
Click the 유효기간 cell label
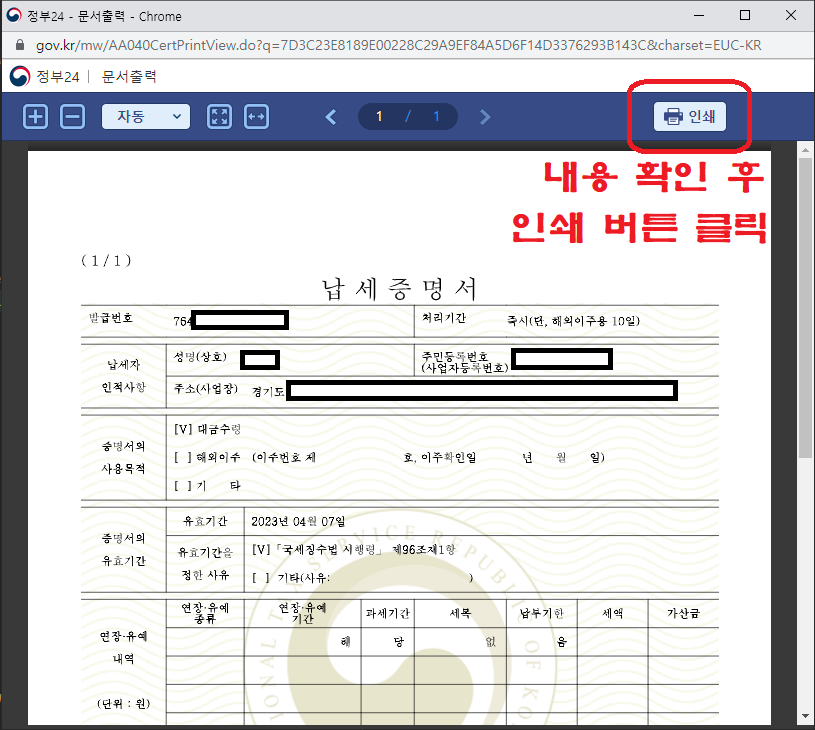205,521
